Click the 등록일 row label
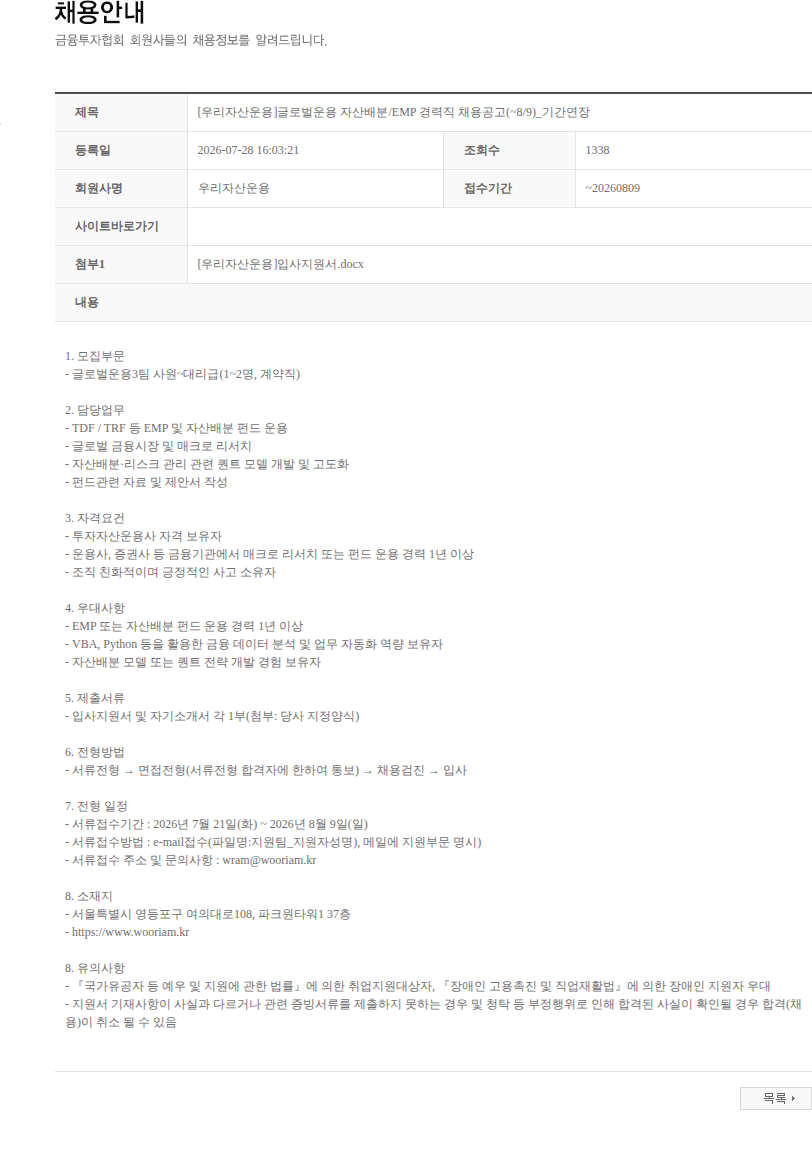The image size is (812, 1165). click(x=93, y=151)
